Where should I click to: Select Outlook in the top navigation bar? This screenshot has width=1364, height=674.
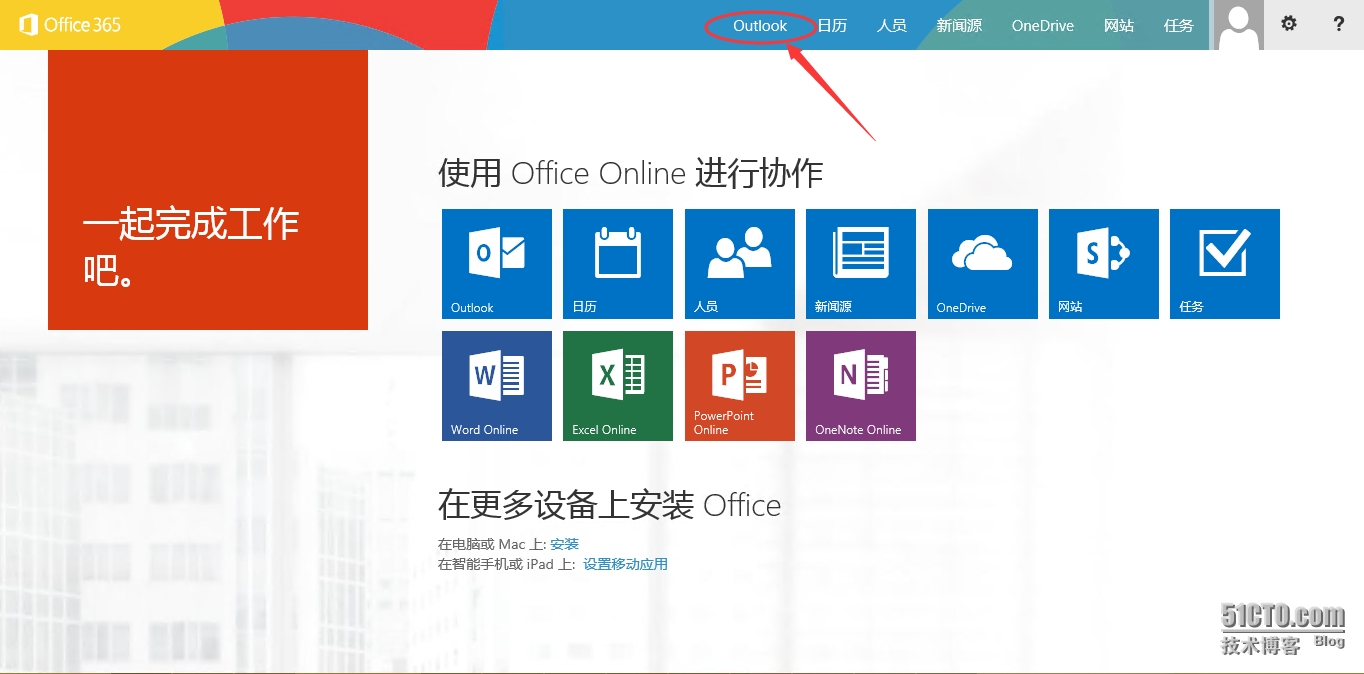(760, 26)
